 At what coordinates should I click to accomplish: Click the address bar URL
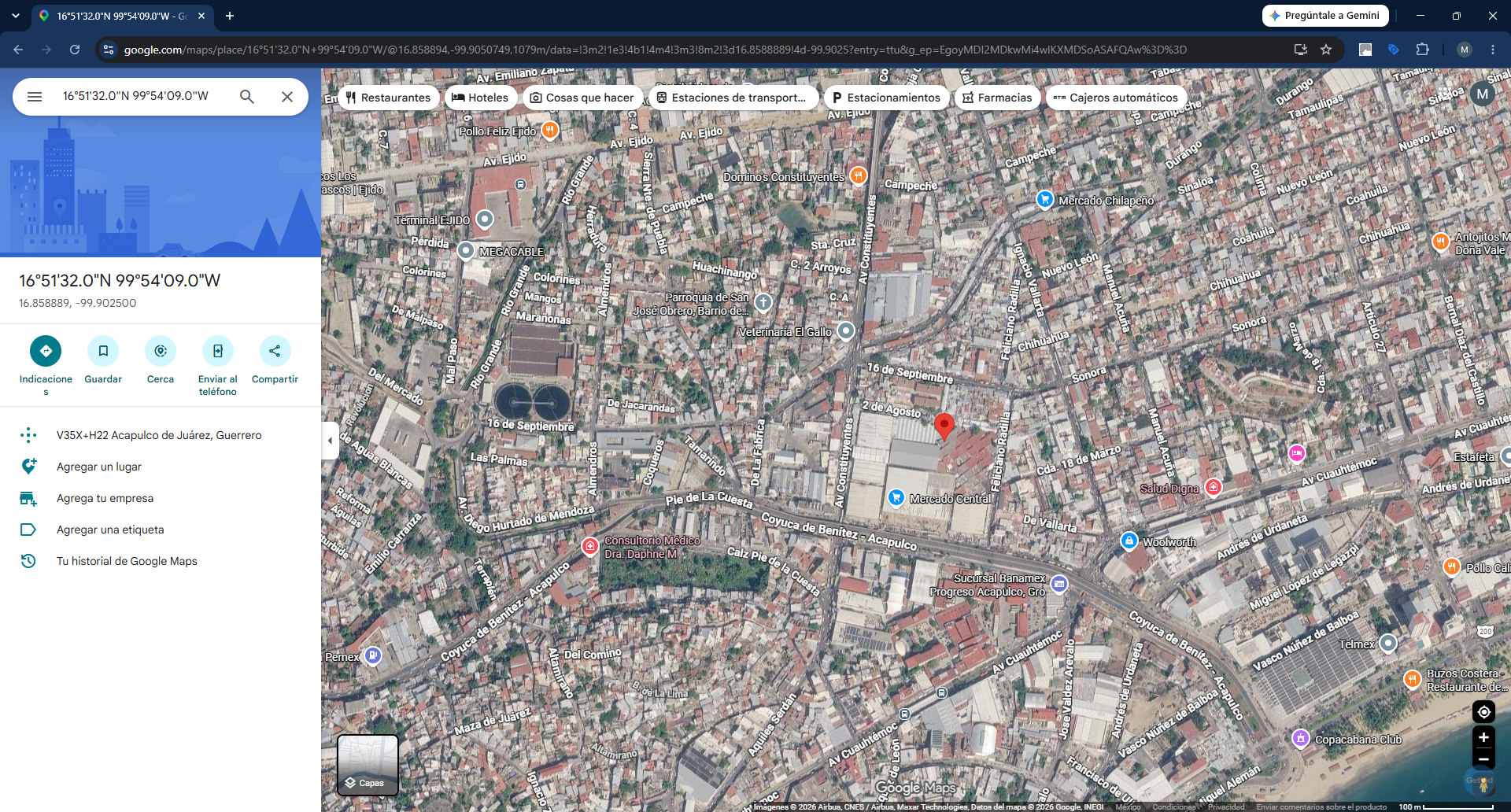tap(655, 50)
